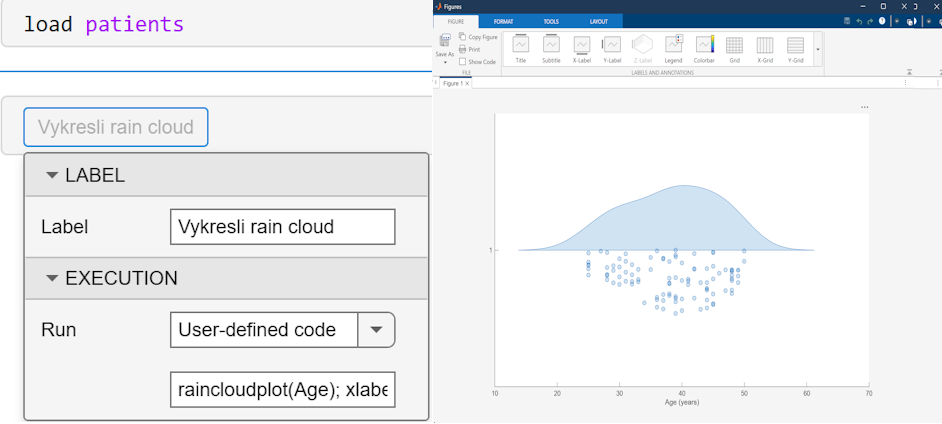Click the Title annotation icon
This screenshot has width=942, height=424.
[x=520, y=45]
